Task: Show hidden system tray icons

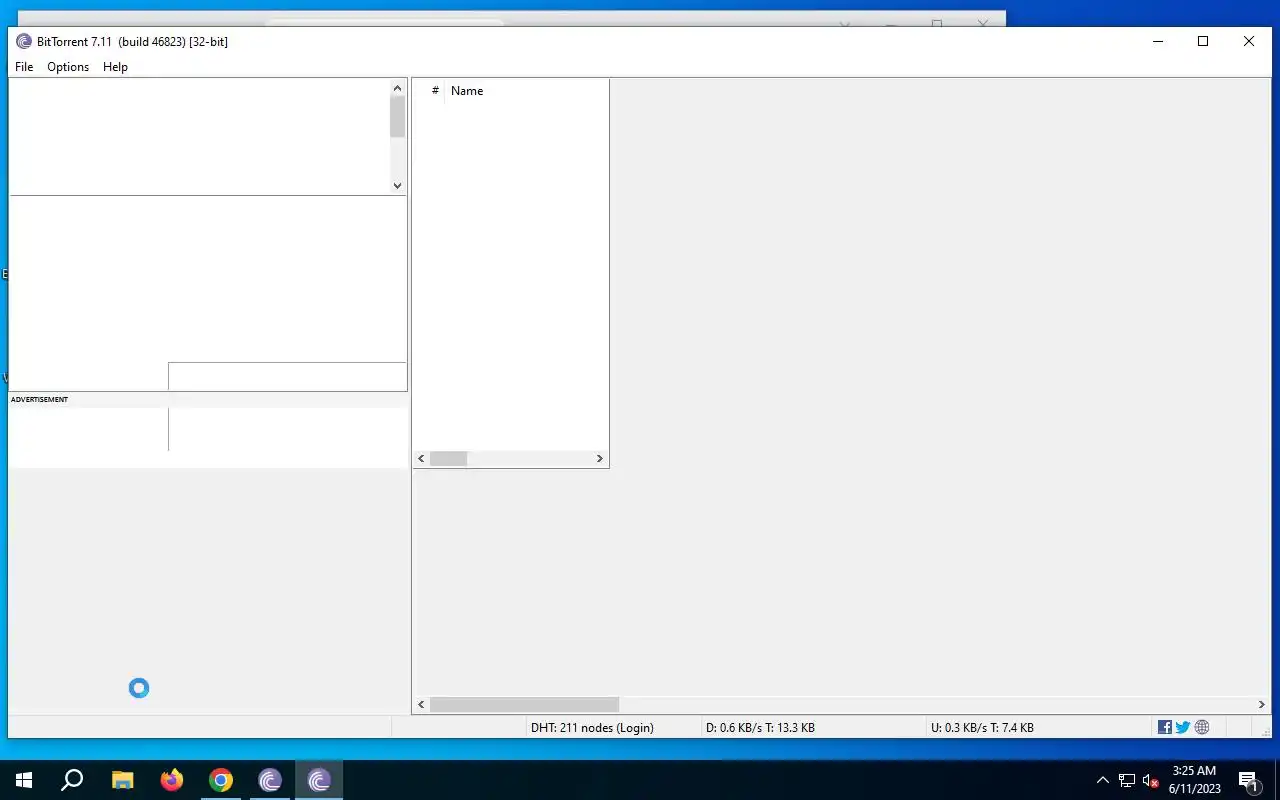Action: coord(1103,780)
